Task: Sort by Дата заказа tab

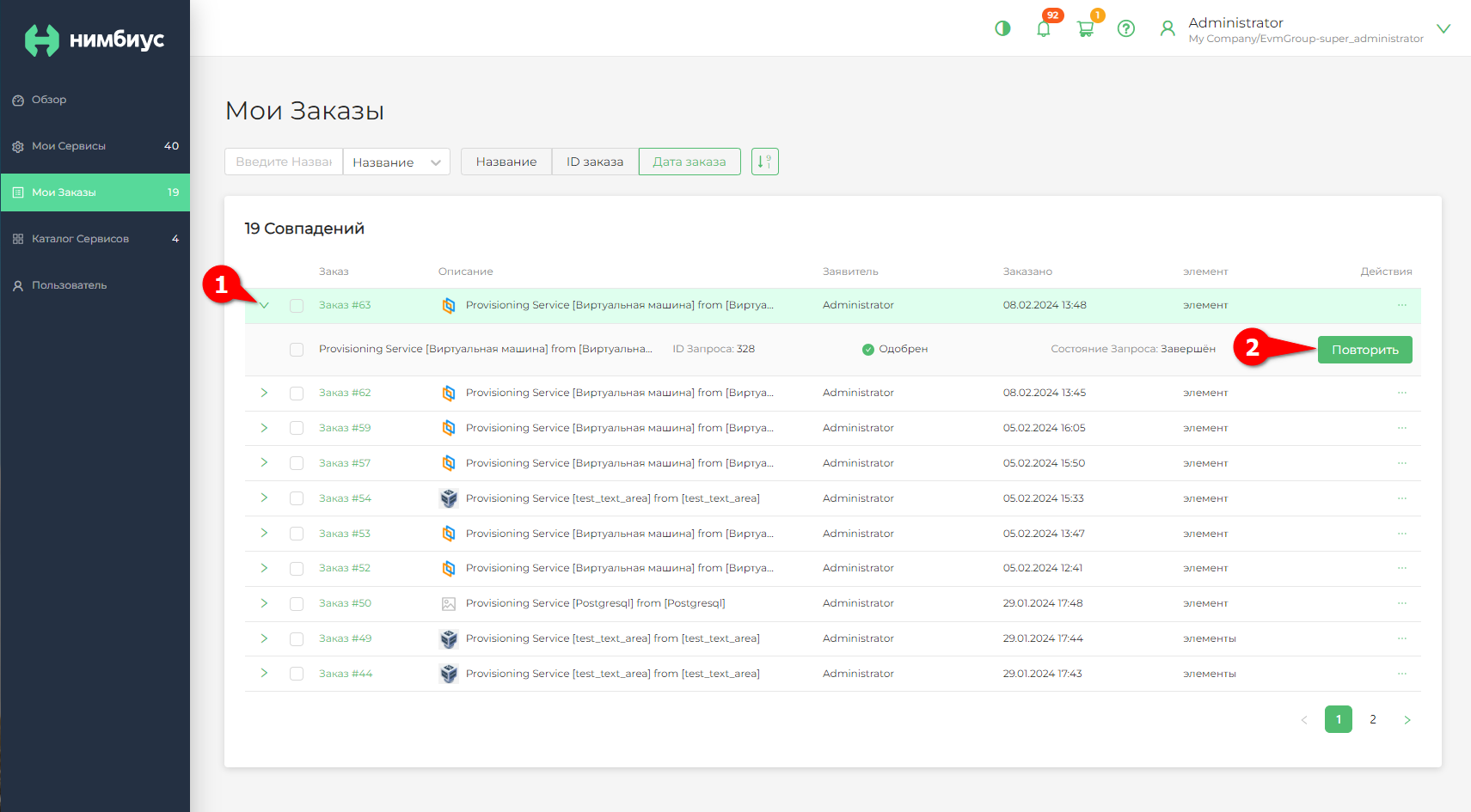Action: coord(690,162)
